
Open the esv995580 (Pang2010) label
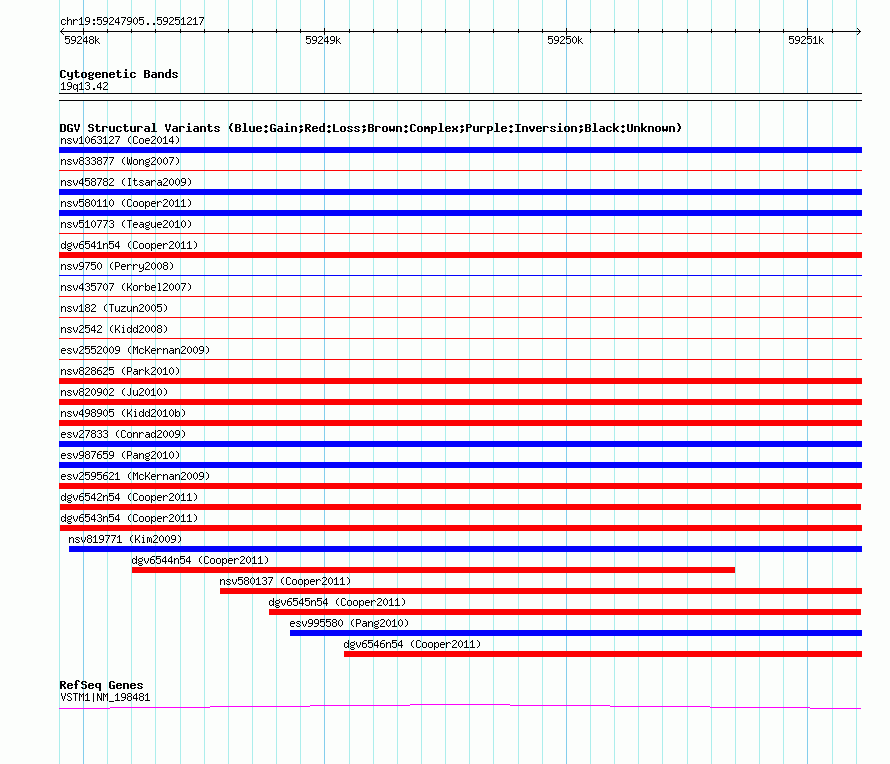click(349, 623)
